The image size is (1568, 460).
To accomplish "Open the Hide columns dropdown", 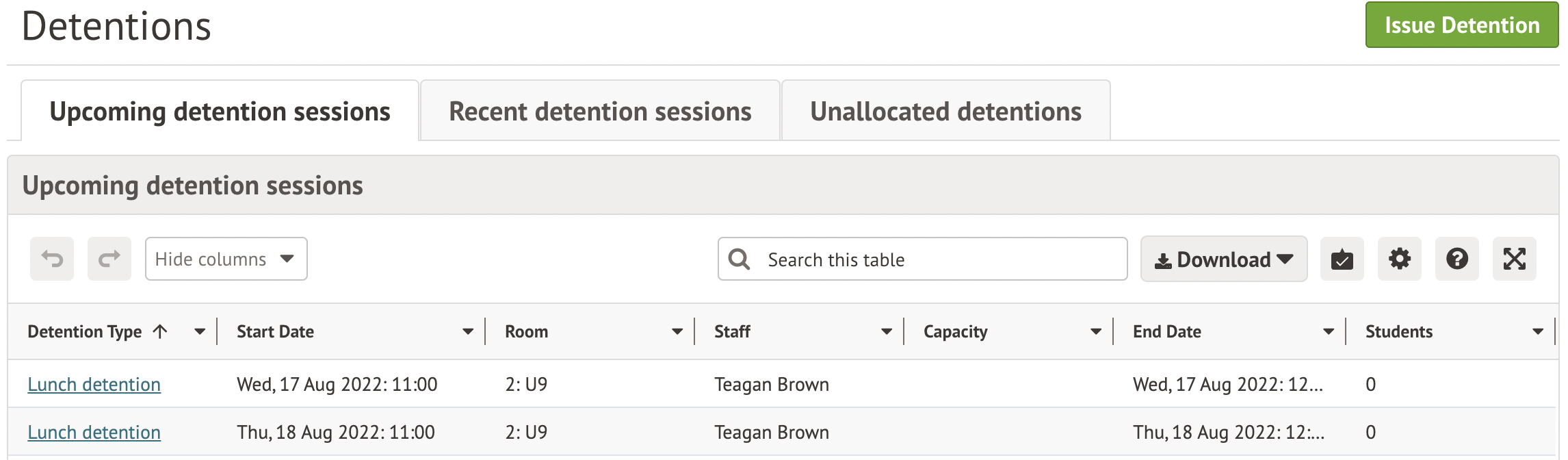I will (x=226, y=259).
